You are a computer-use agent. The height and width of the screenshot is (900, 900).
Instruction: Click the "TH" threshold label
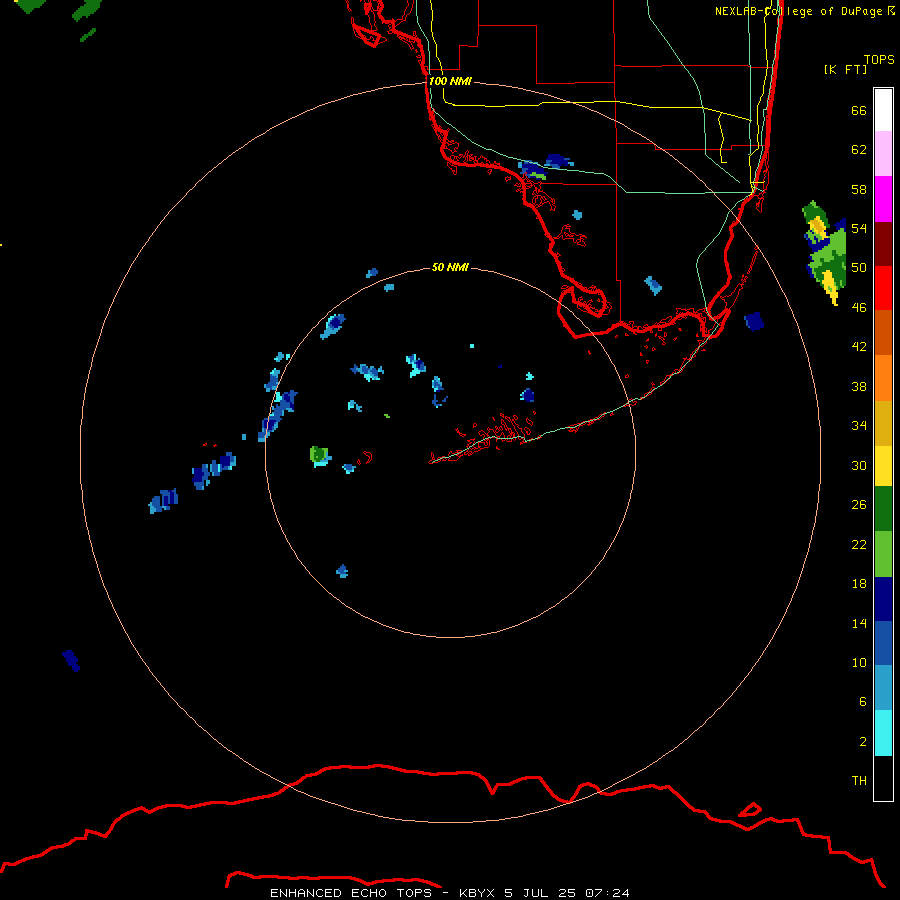859,781
